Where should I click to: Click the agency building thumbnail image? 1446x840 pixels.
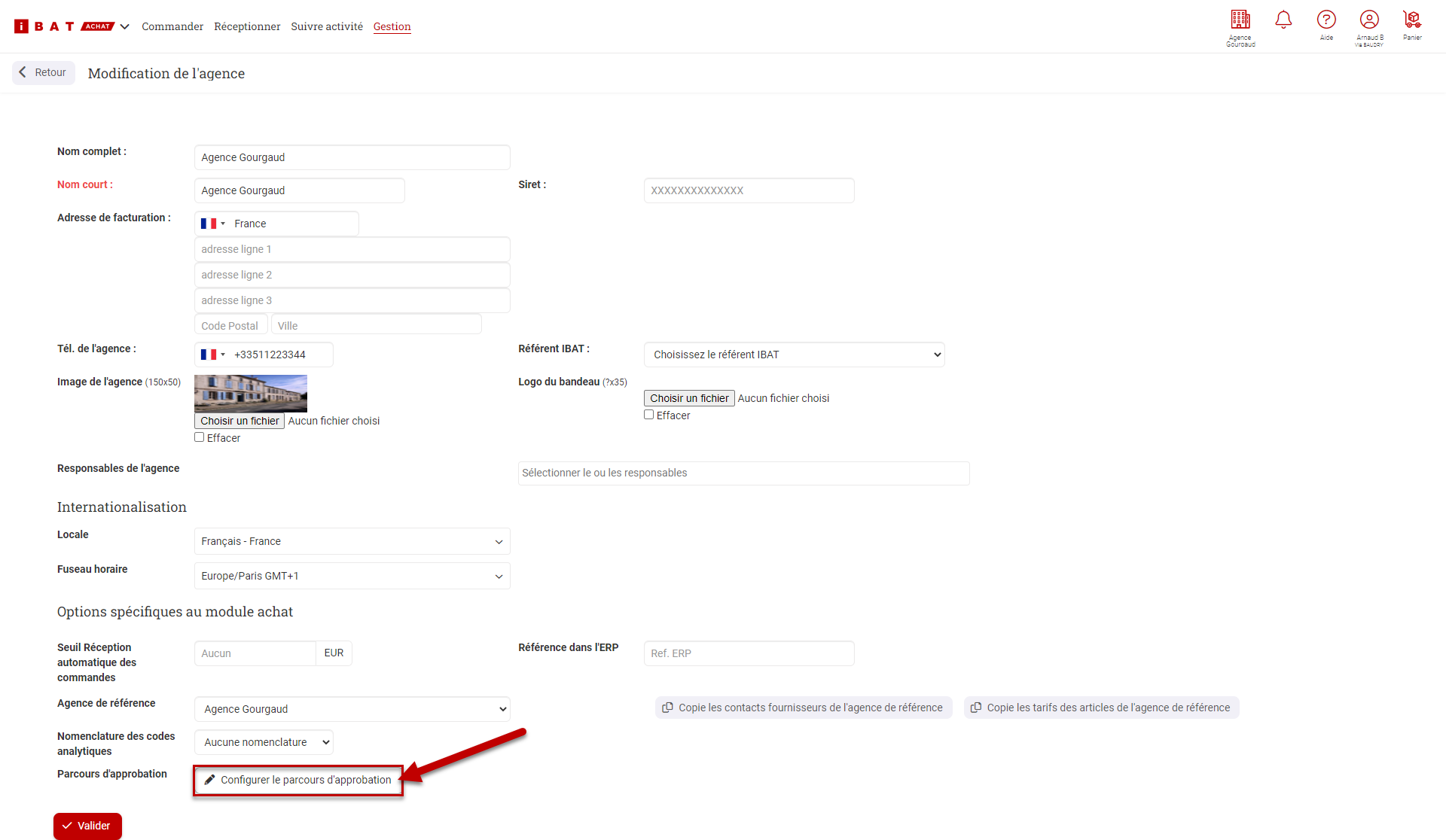pyautogui.click(x=251, y=393)
